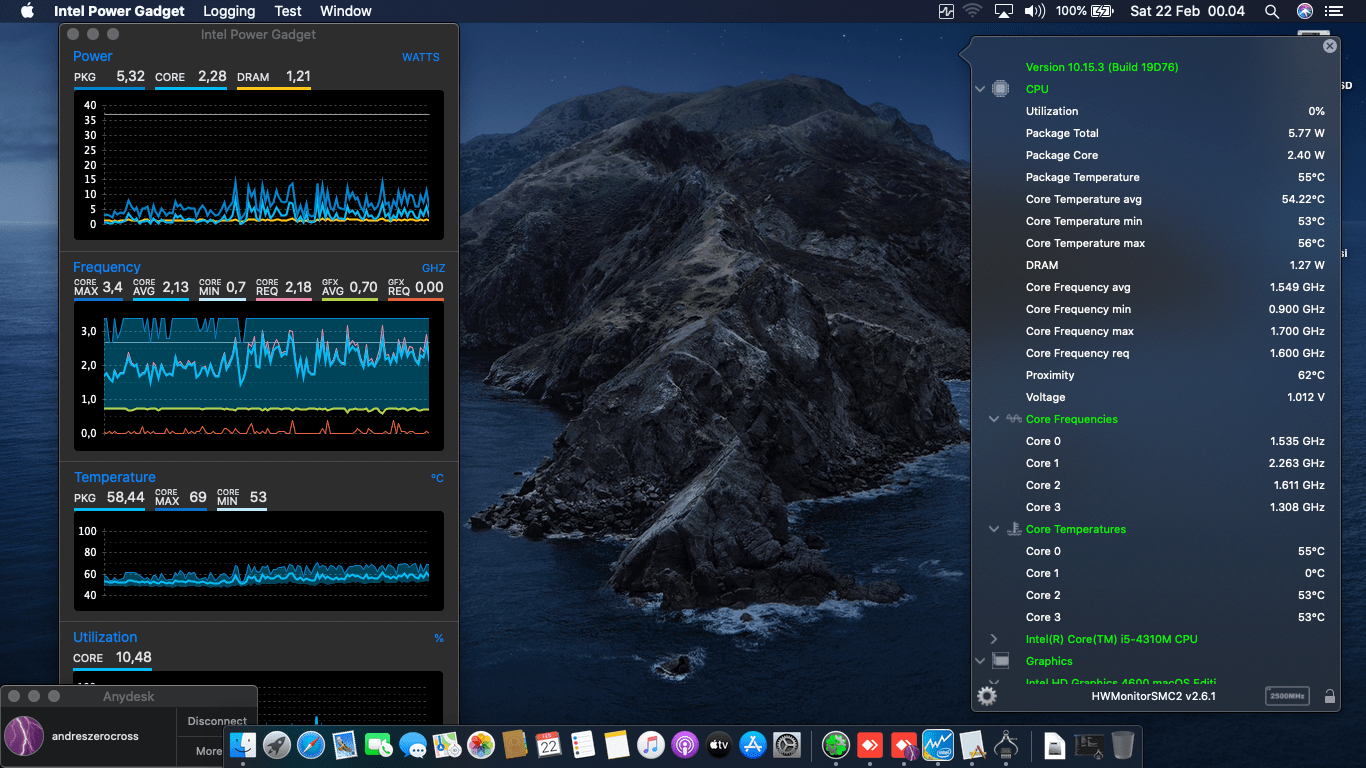Open Podcasts from the Dock
This screenshot has width=1366, height=768.
pyautogui.click(x=684, y=744)
